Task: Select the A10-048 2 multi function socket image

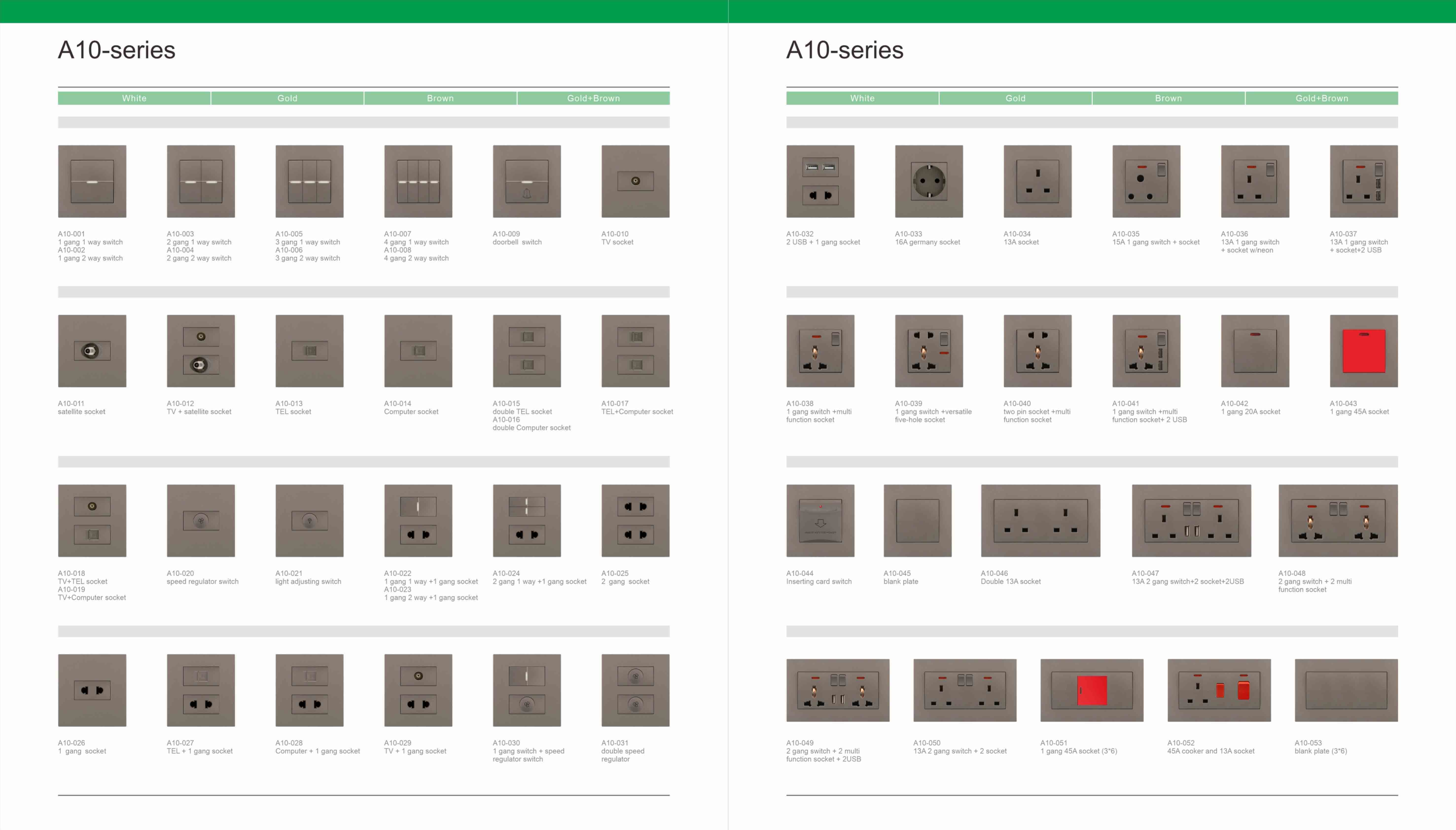Action: pos(1338,520)
